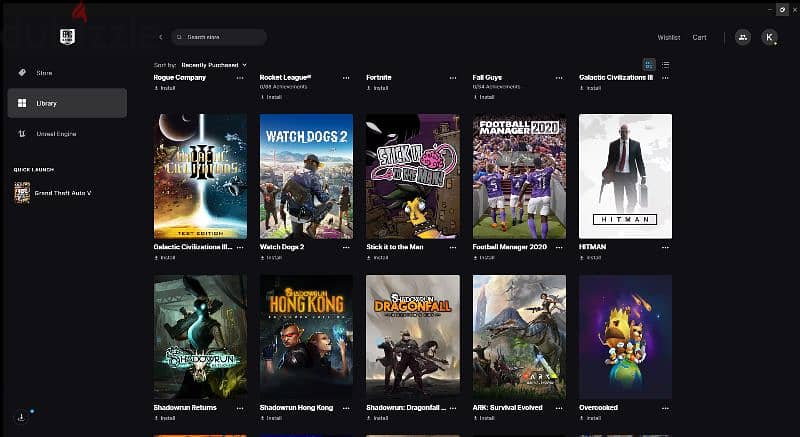Open options menu for Stick it to the Man

453,247
